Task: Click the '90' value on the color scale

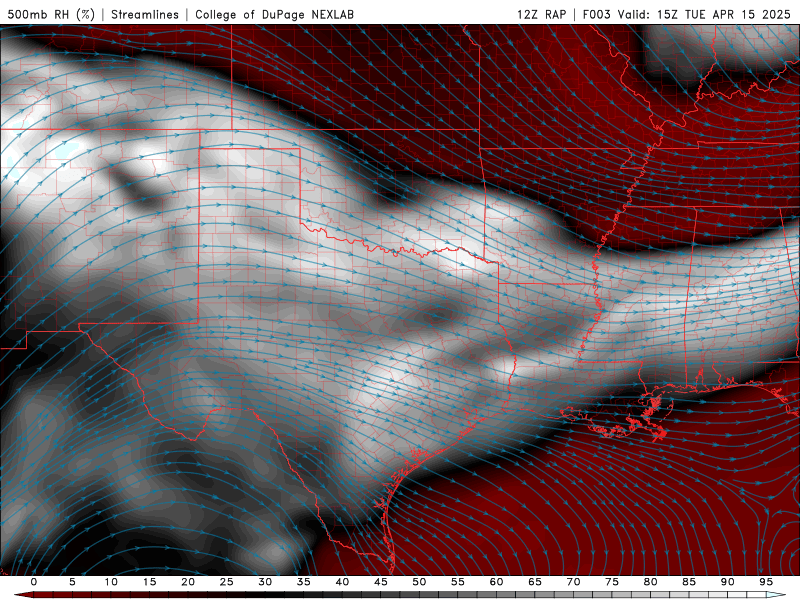Action: click(727, 582)
